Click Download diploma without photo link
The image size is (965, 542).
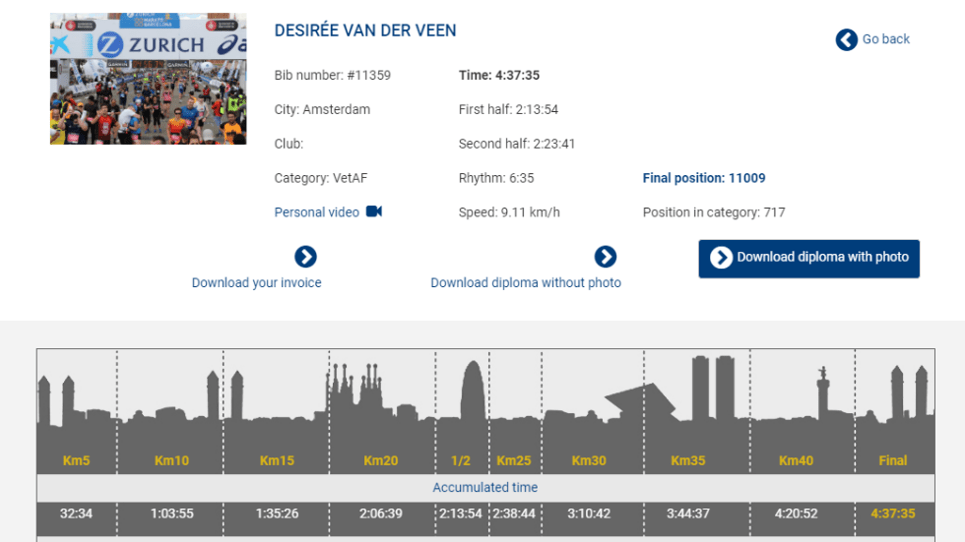[526, 283]
